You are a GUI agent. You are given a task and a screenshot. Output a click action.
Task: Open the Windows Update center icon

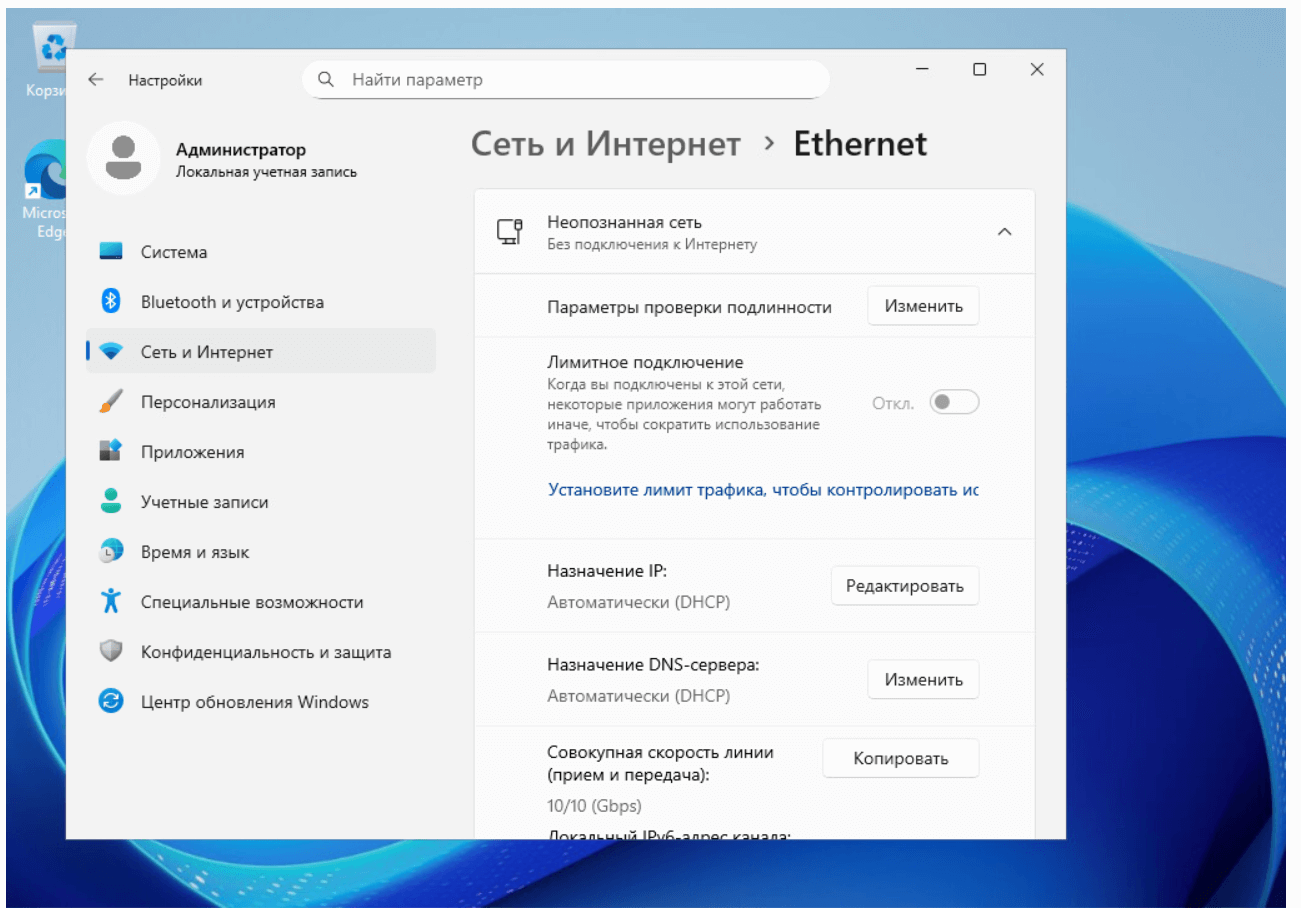111,702
